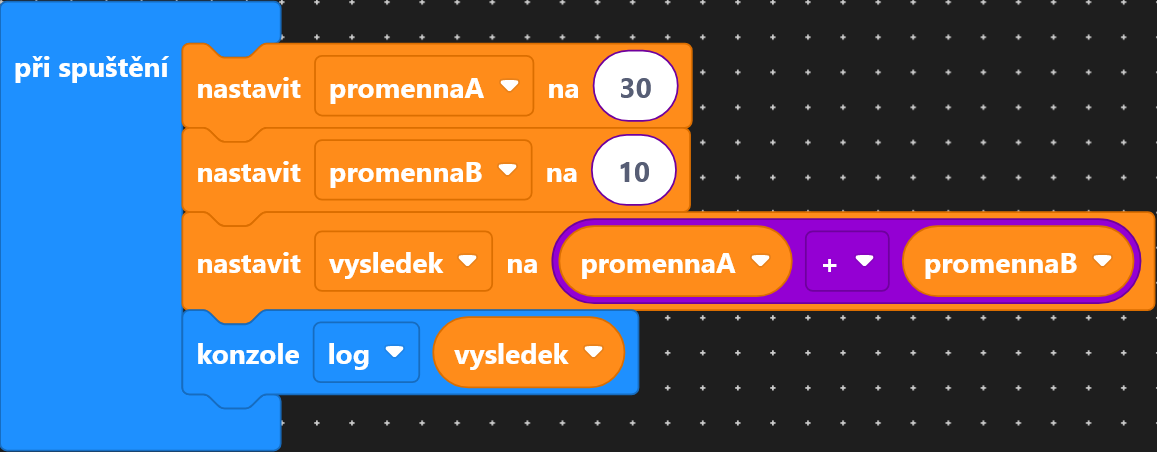Click the 'na' label in the vysledek block

tap(522, 262)
